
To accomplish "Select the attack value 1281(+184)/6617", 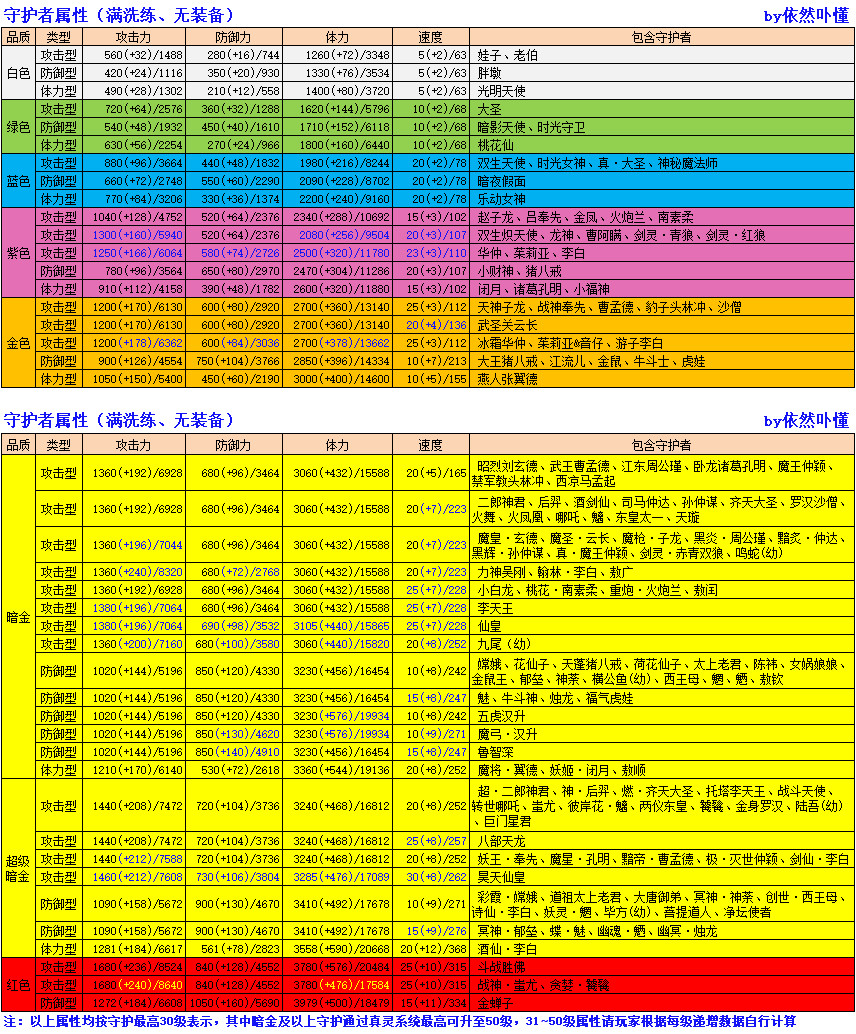I will tap(137, 949).
